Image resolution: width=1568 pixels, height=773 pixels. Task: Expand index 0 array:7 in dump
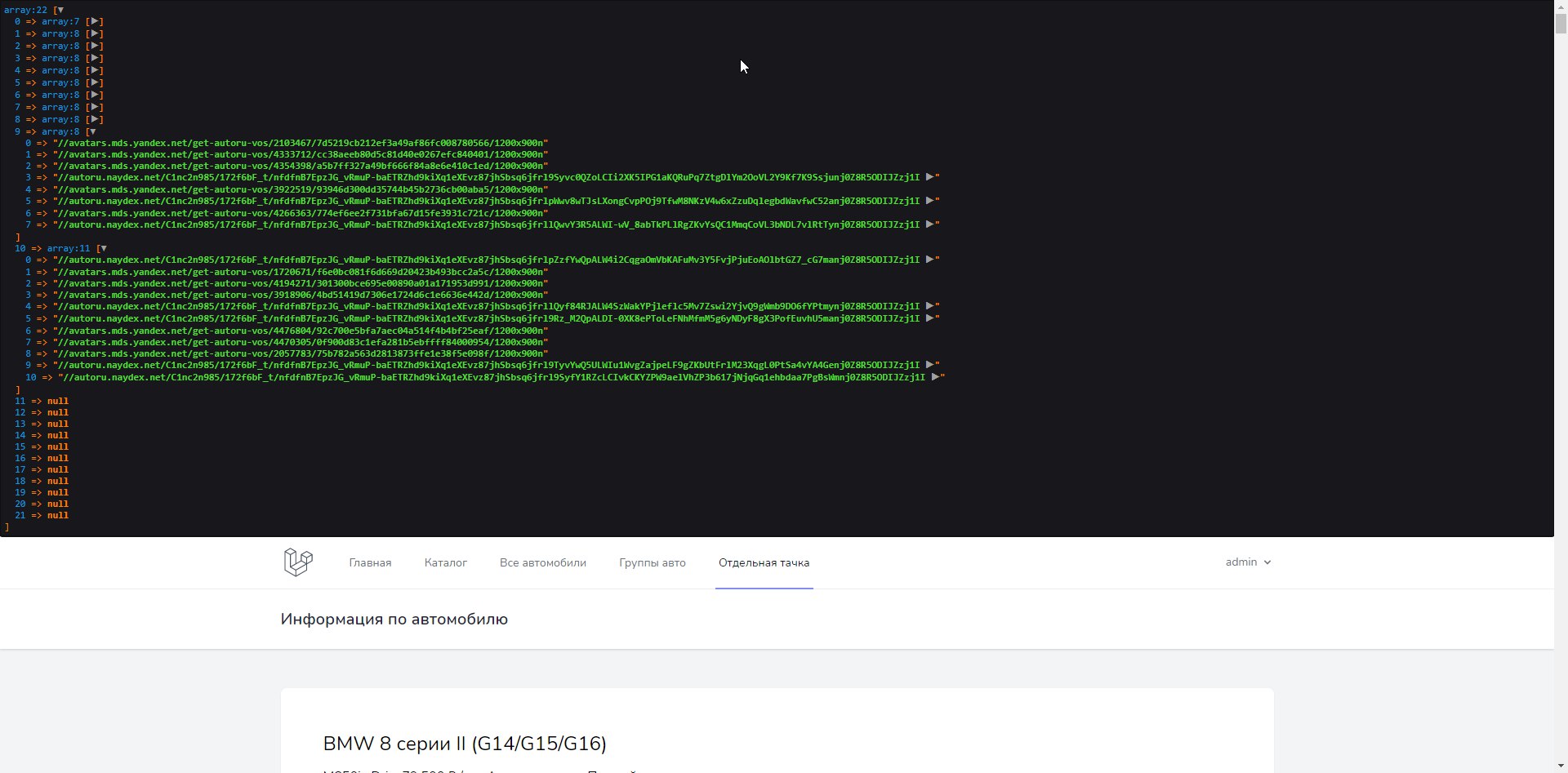(95, 21)
